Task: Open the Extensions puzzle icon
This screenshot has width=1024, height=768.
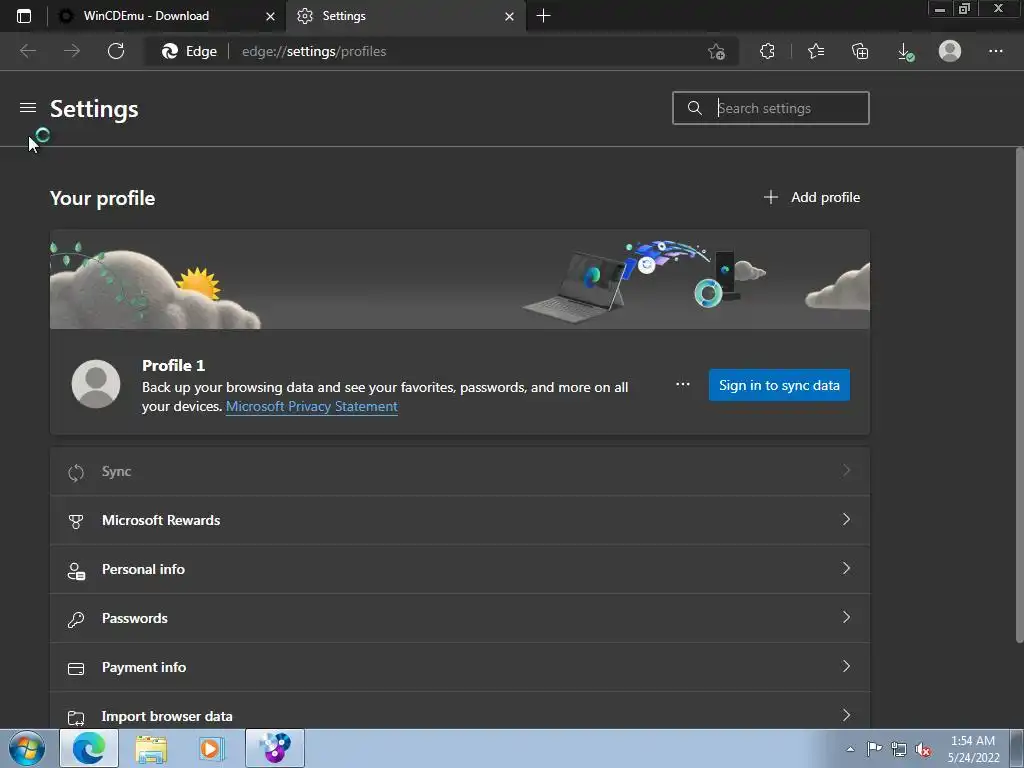Action: (767, 51)
